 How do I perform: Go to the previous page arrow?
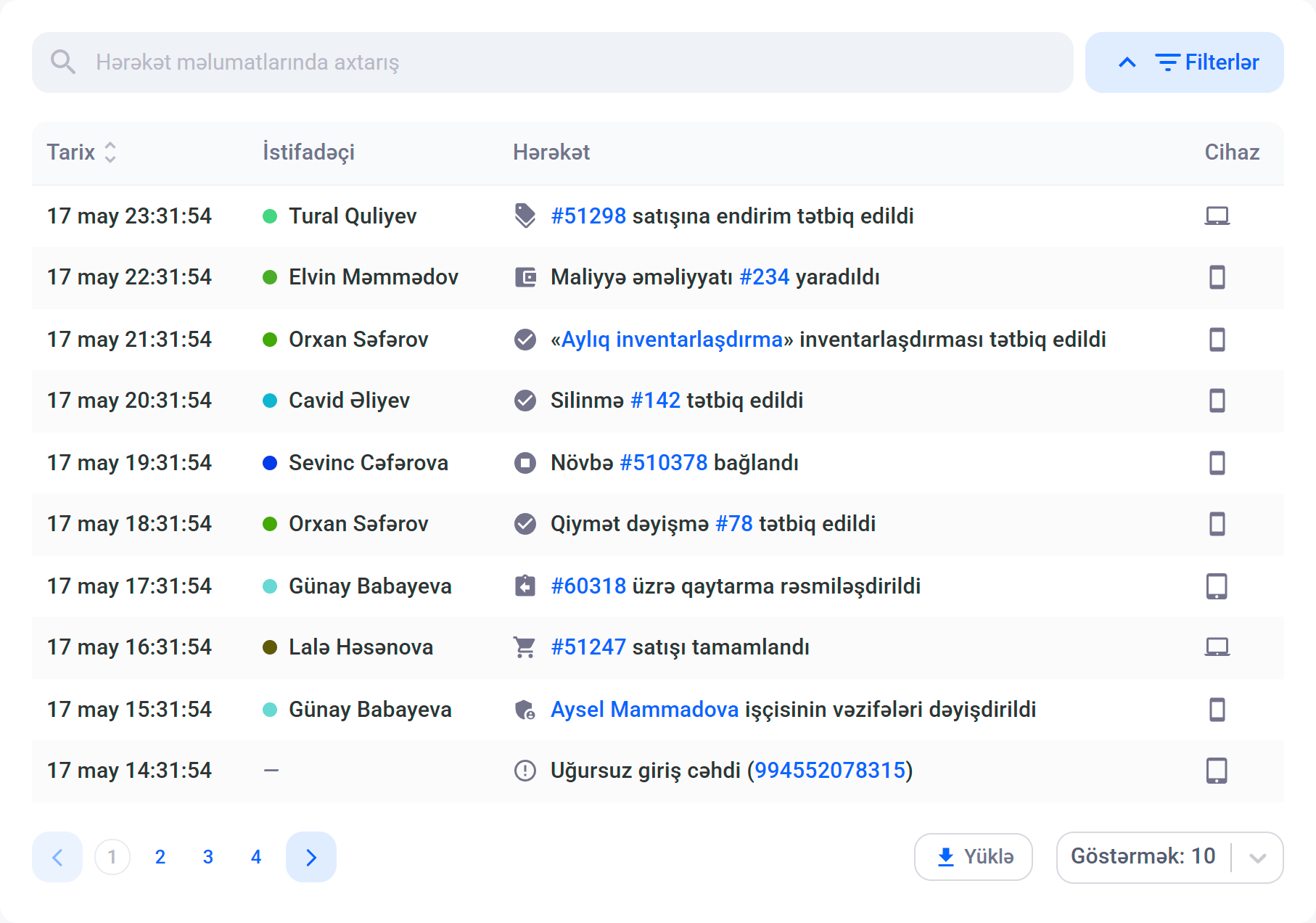click(x=57, y=857)
